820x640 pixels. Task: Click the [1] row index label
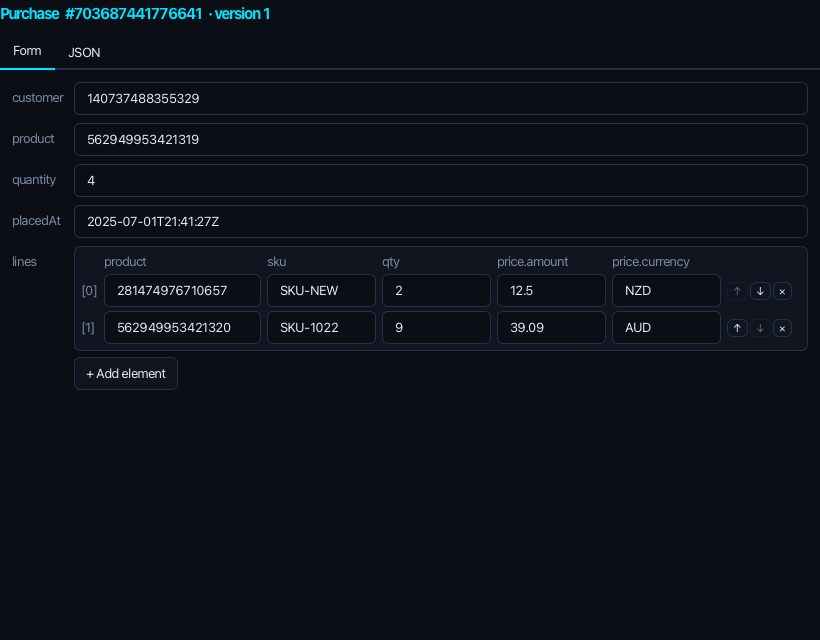point(88,328)
